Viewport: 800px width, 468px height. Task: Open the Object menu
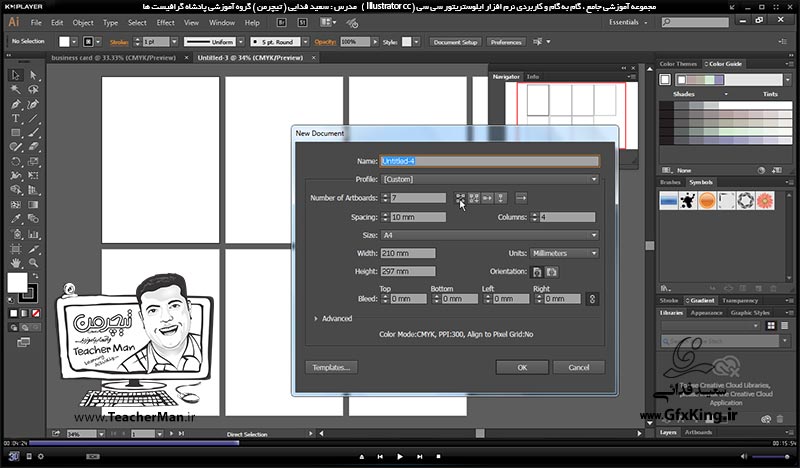click(83, 22)
